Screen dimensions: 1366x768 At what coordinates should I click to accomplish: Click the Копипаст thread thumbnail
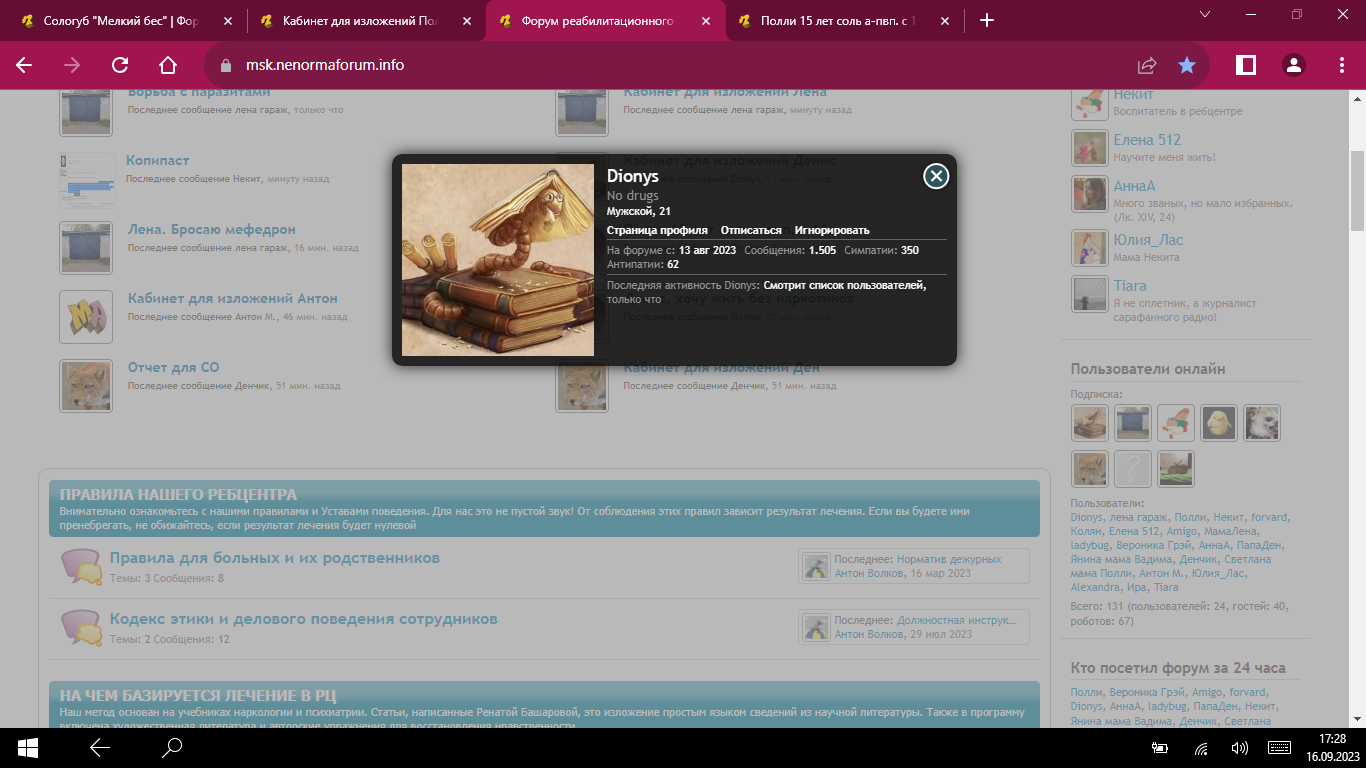pos(86,179)
